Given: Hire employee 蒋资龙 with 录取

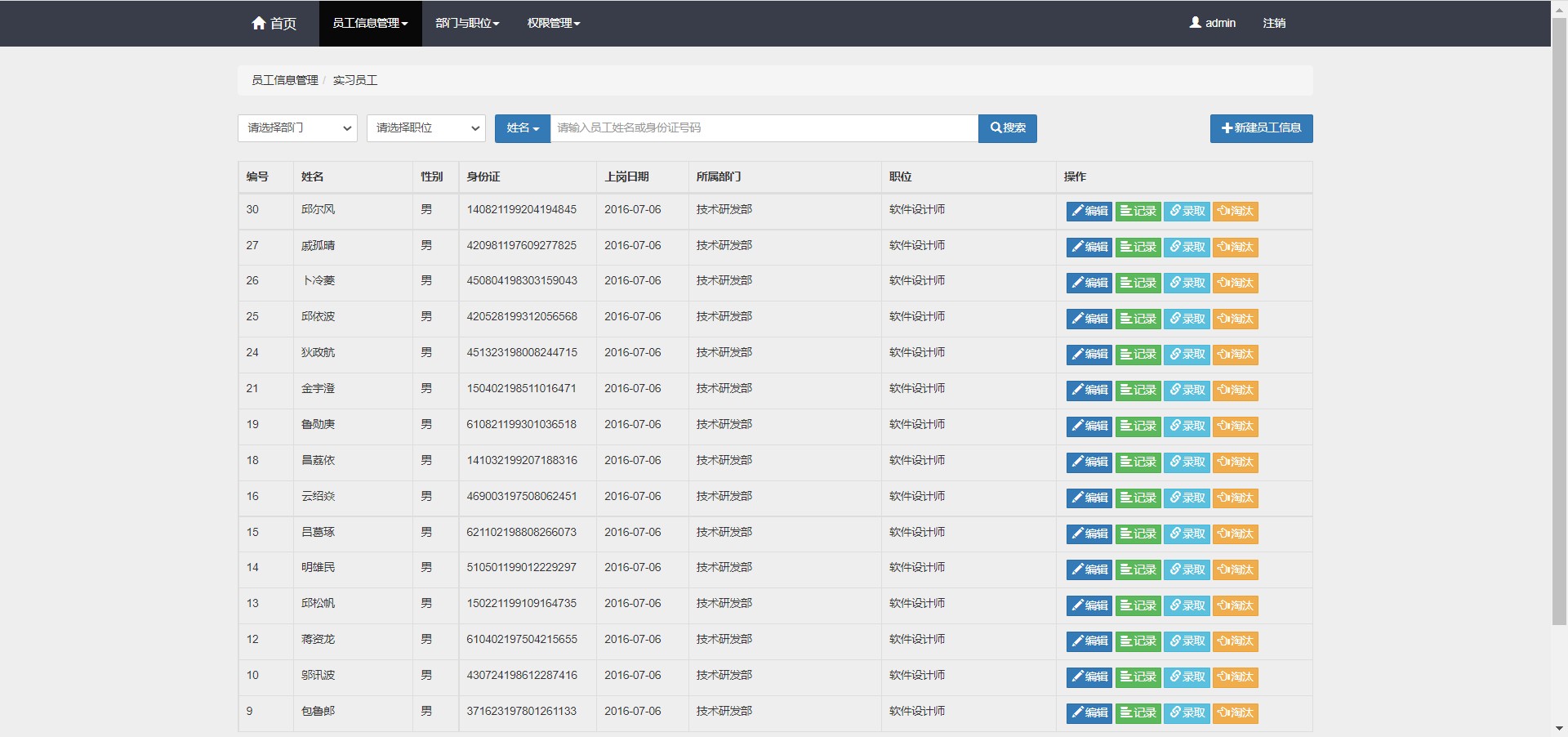Looking at the screenshot, I should 1187,641.
